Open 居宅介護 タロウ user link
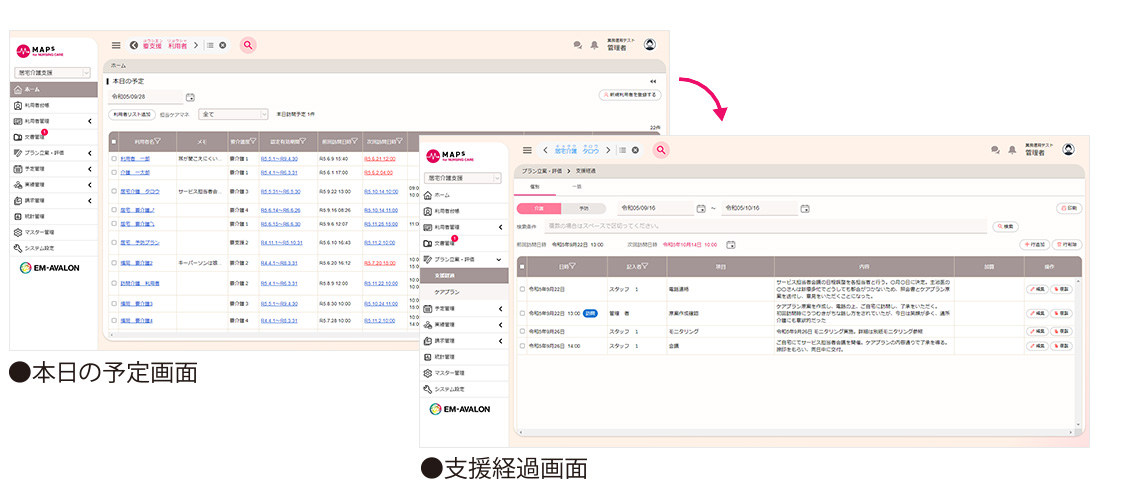Screen dimensions: 1121x481 click(140, 192)
